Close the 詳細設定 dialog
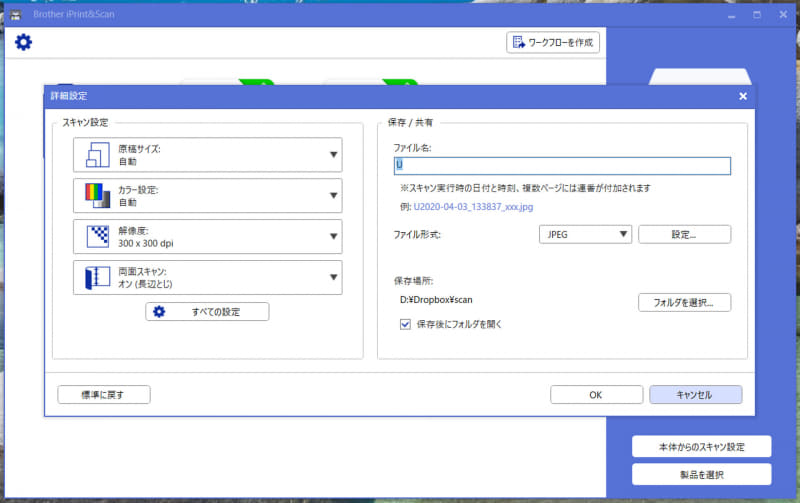The height and width of the screenshot is (503, 800). tap(743, 96)
